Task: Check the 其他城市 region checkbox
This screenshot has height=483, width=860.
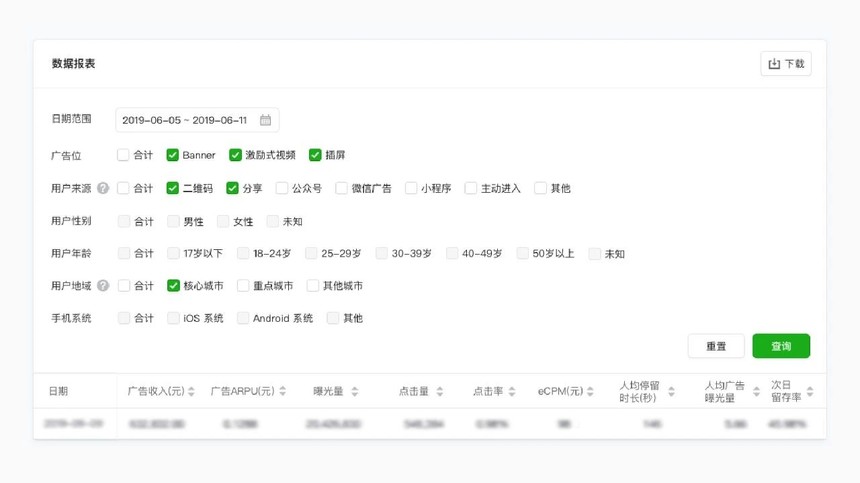Action: point(313,286)
